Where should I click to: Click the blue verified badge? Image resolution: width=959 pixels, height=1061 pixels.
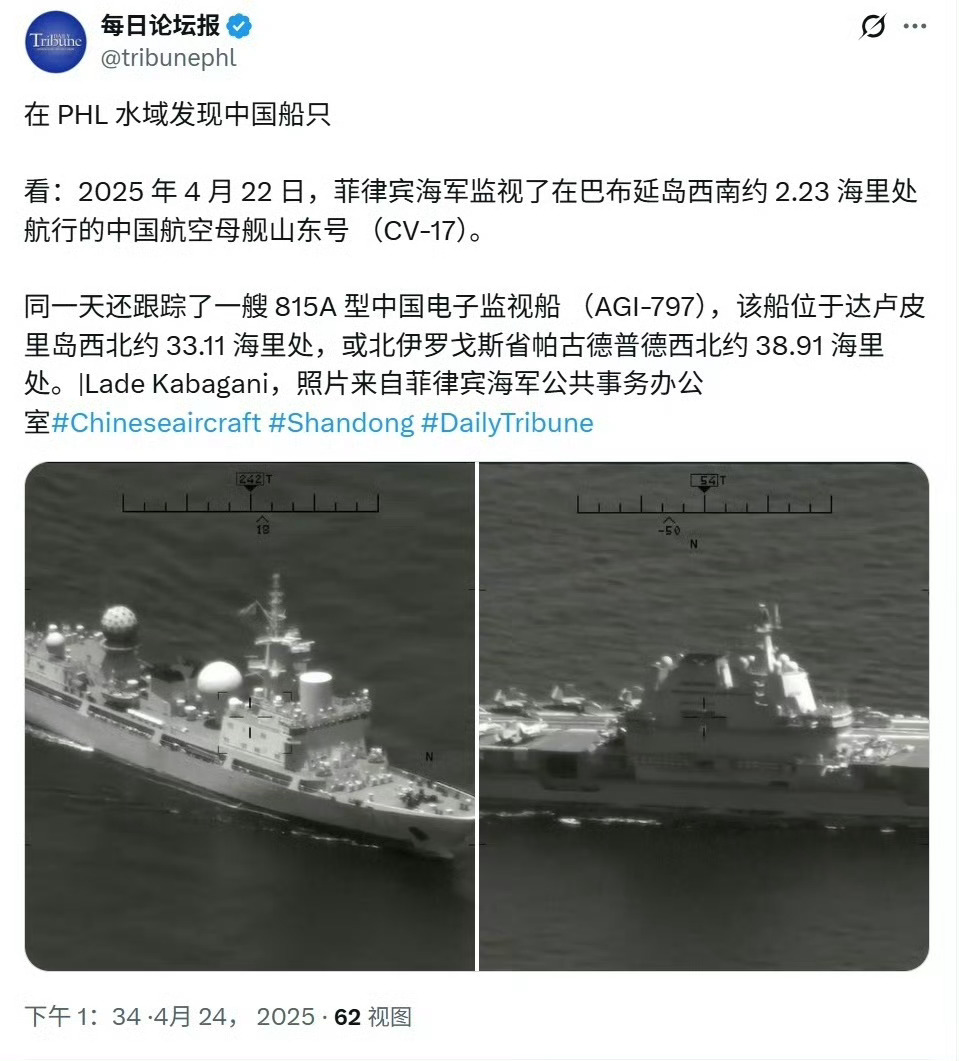pyautogui.click(x=239, y=26)
